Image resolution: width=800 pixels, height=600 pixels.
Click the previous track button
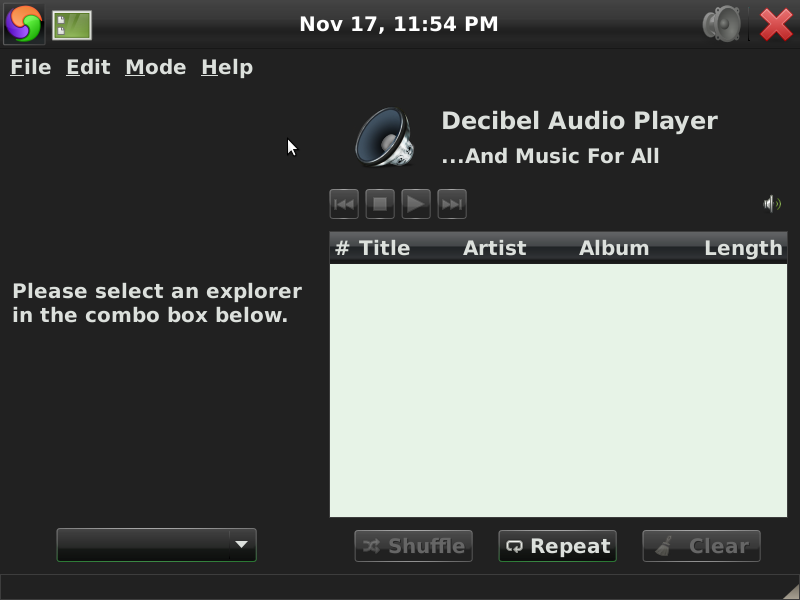344,204
